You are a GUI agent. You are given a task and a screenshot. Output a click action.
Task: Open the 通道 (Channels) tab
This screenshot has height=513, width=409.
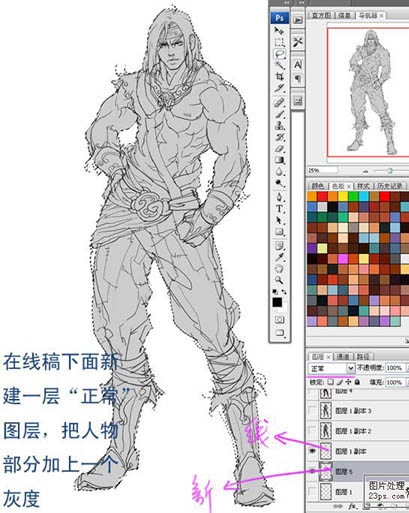click(x=343, y=357)
